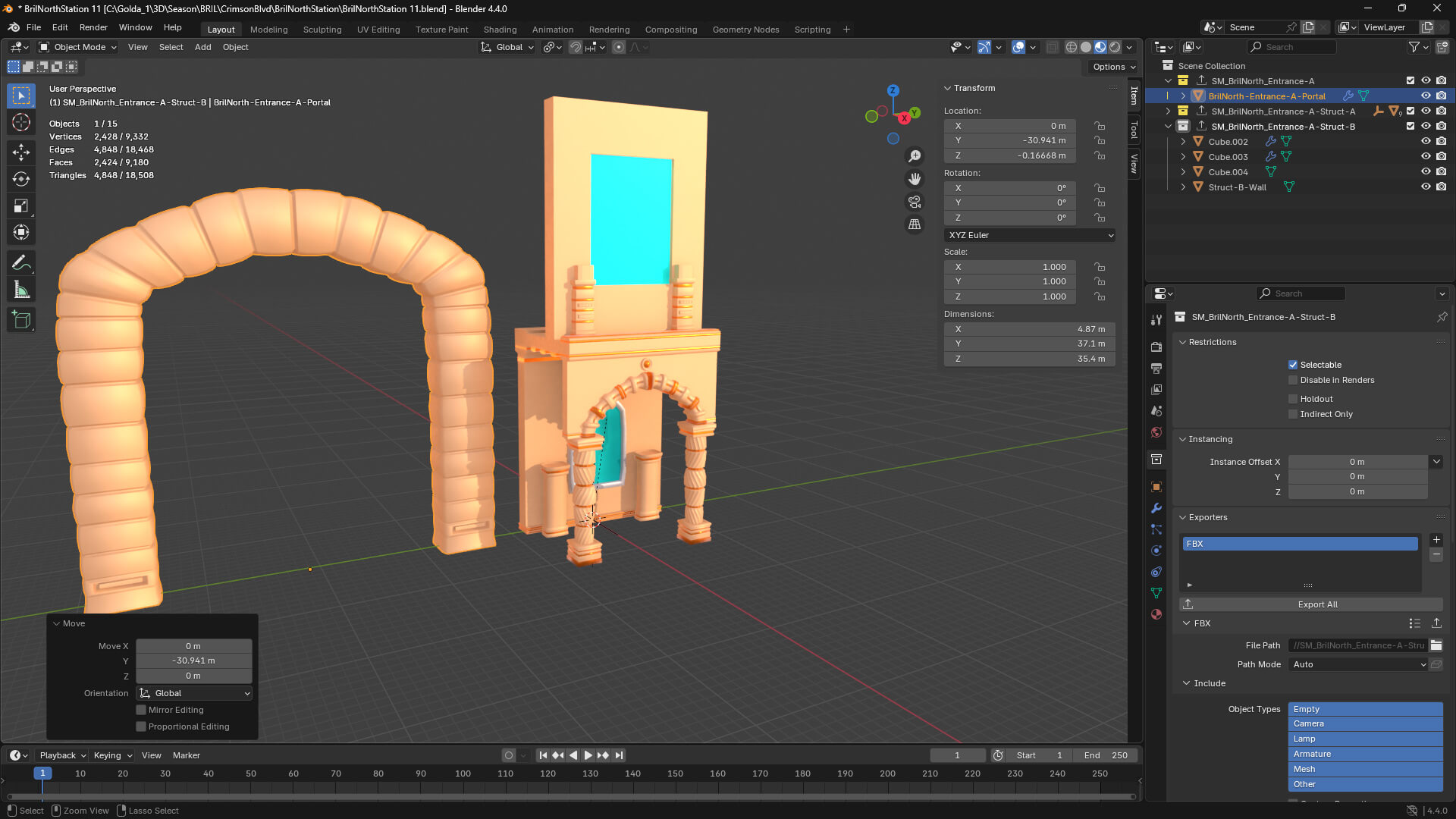Open the XYZ Euler rotation mode dropdown
The image size is (1456, 819).
click(1029, 235)
